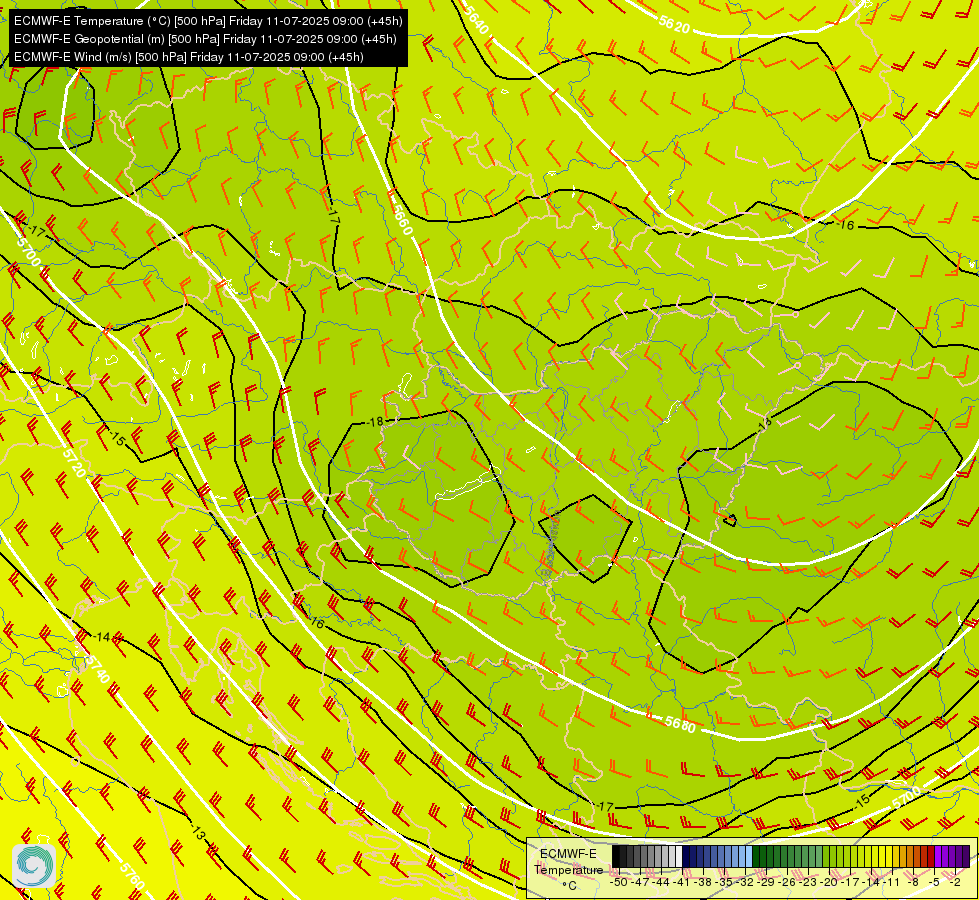This screenshot has height=900, width=979.
Task: Select the ECMWF-E Temperature 500 hPa title line
Action: point(208,21)
